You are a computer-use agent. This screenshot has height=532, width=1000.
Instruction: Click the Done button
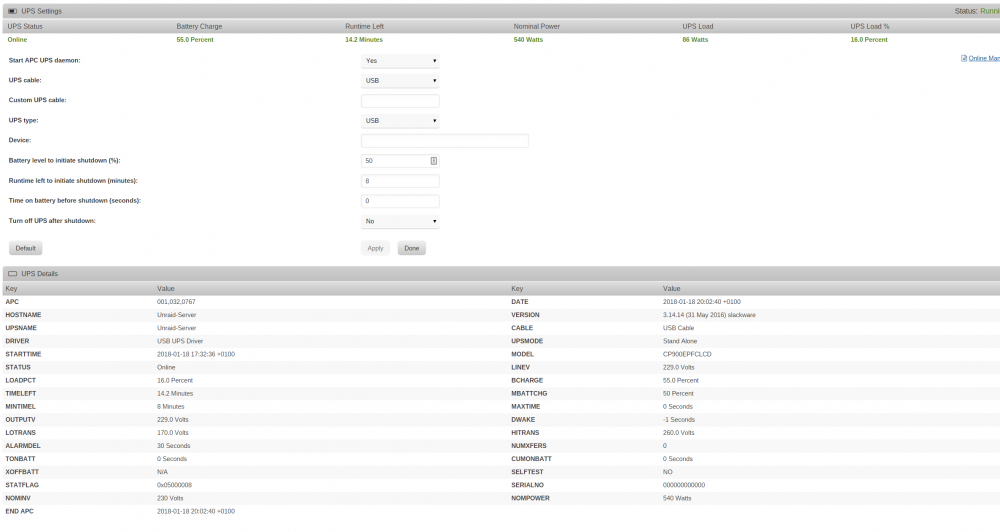411,248
